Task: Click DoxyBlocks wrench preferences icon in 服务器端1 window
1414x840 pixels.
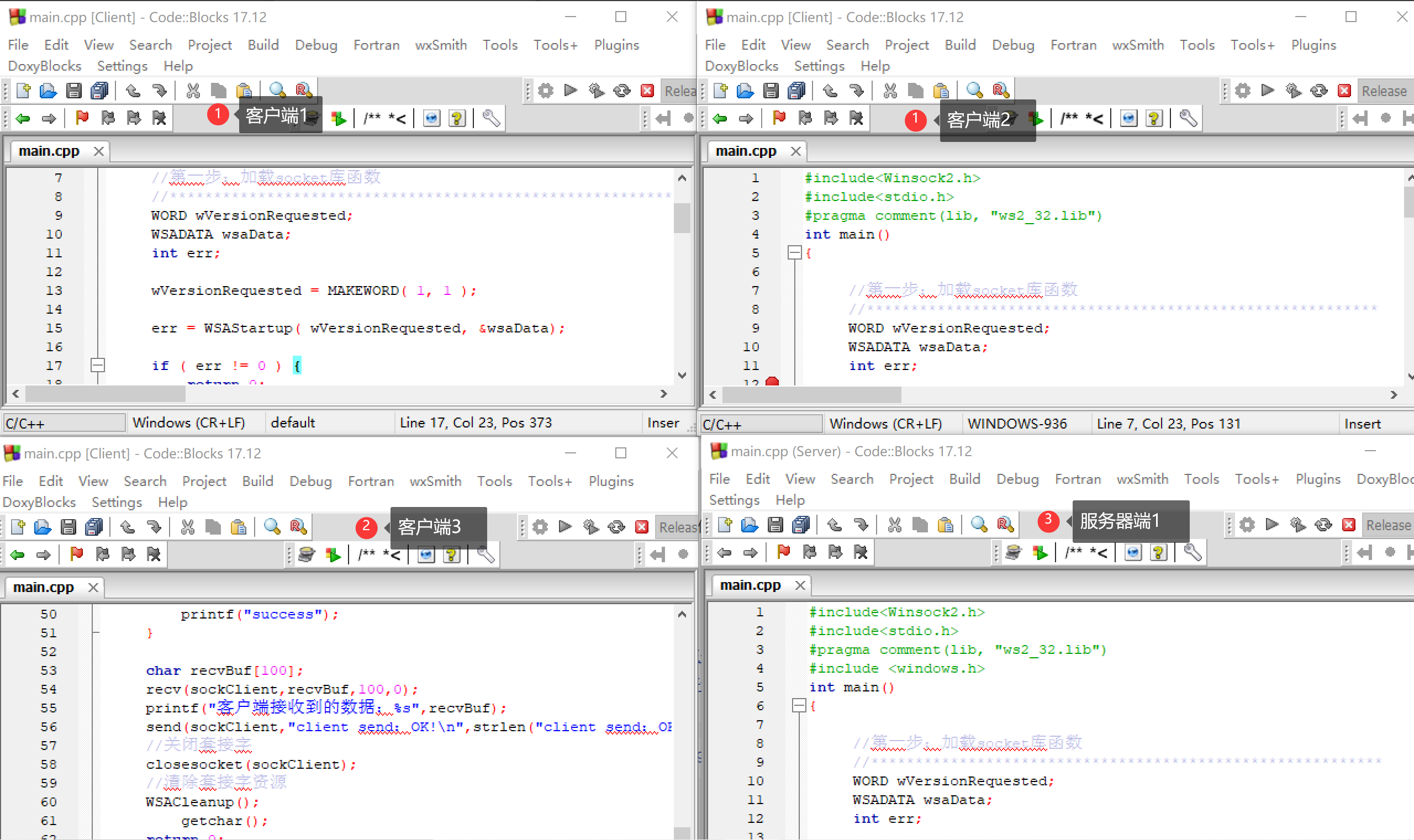Action: tap(1192, 552)
